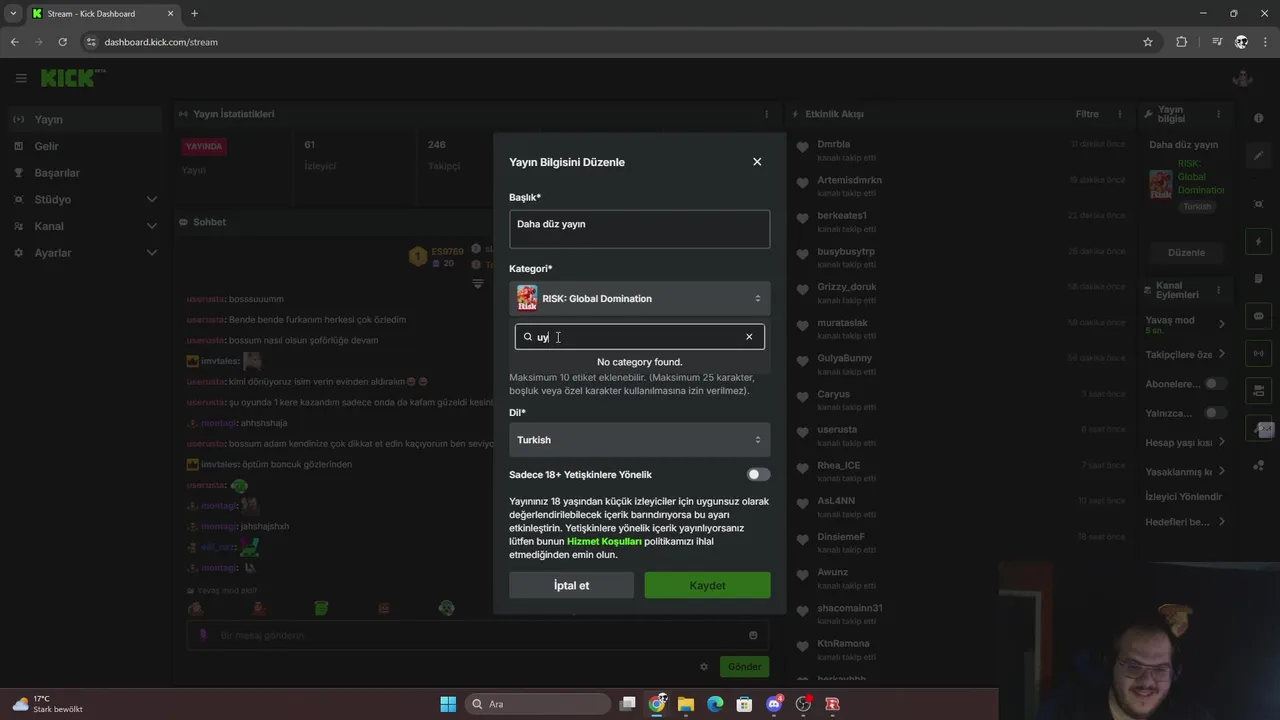Screen dimensions: 1280x720
Task: Toggle the Abonelere chat mode switch
Action: click(x=1215, y=384)
